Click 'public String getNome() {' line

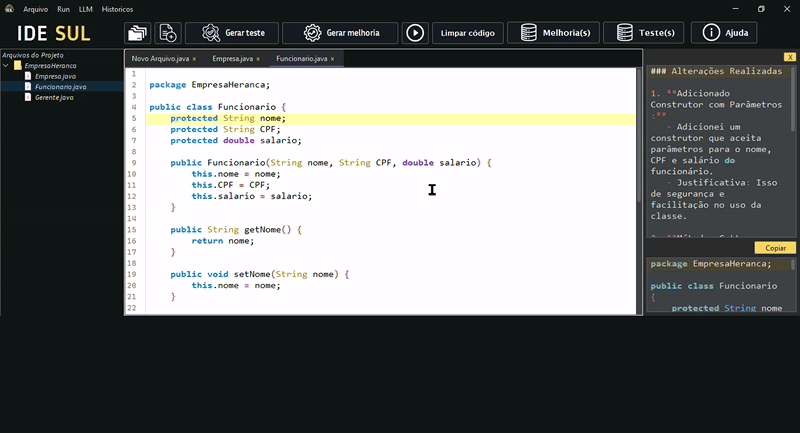236,230
